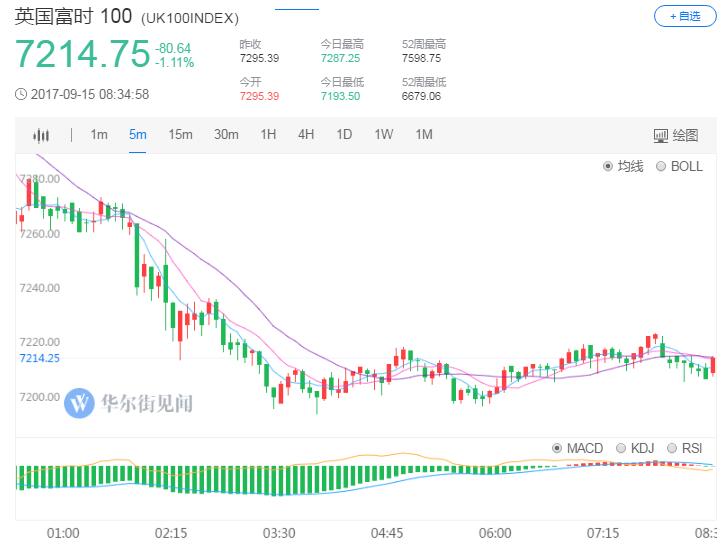Click the 52-week low value 6679.06
The image size is (724, 547).
point(422,96)
